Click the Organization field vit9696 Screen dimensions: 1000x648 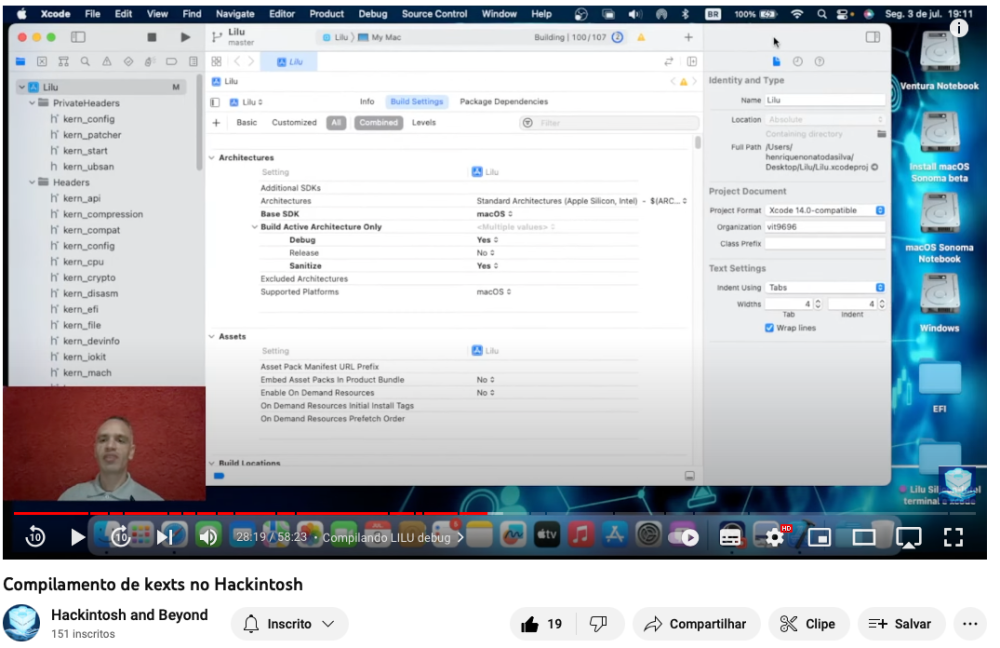[825, 227]
